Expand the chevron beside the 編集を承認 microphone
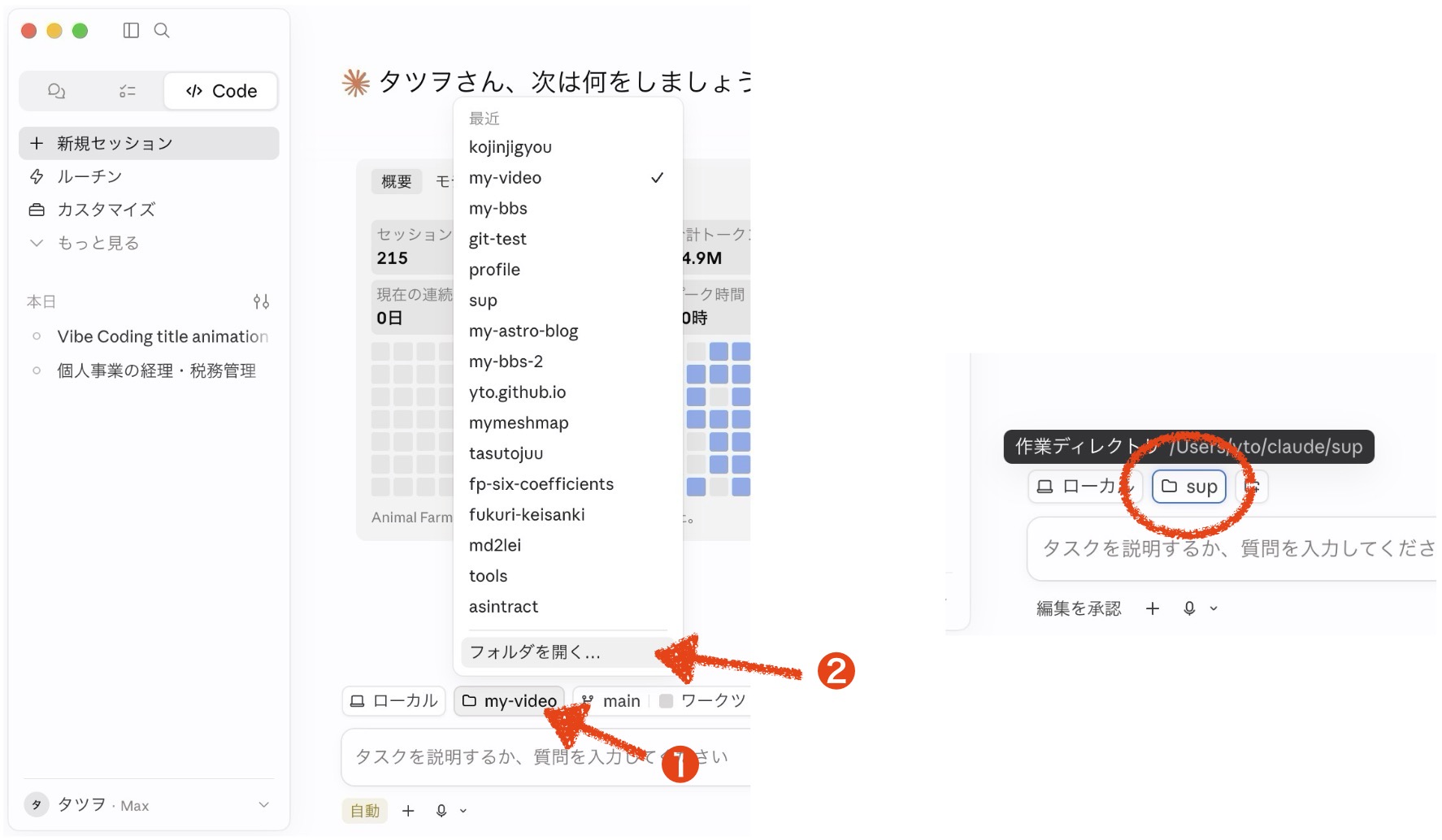Image resolution: width=1442 pixels, height=840 pixels. click(1214, 608)
